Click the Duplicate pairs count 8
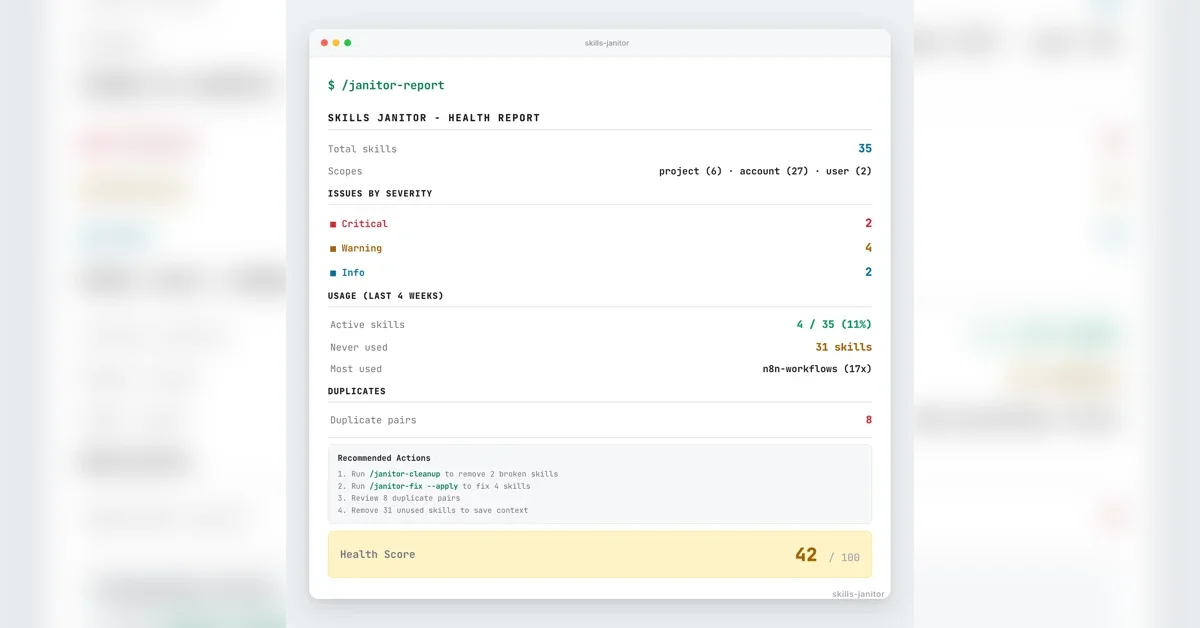 click(869, 420)
